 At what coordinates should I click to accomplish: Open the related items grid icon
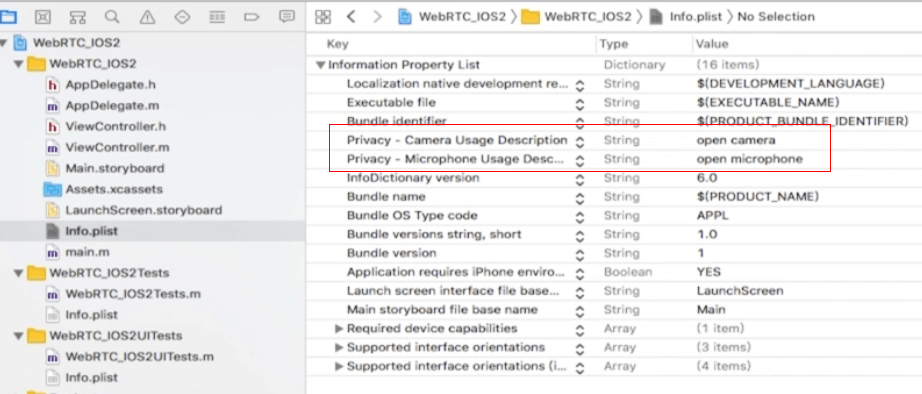click(x=323, y=17)
